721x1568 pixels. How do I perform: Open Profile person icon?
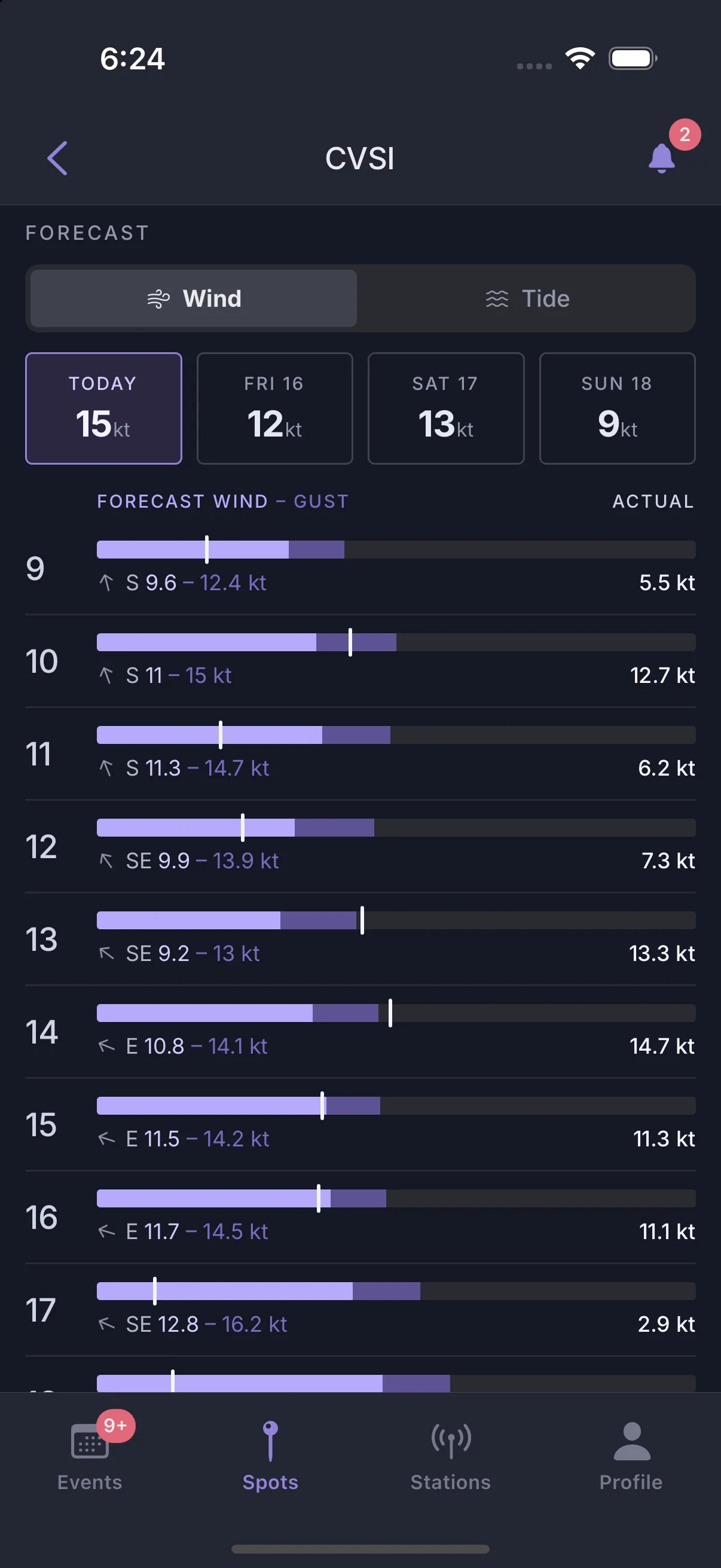tap(631, 1441)
